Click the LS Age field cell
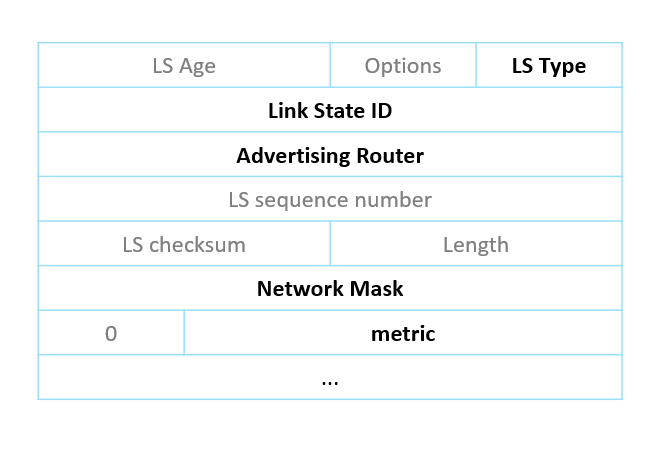This screenshot has width=655, height=464. pos(184,65)
